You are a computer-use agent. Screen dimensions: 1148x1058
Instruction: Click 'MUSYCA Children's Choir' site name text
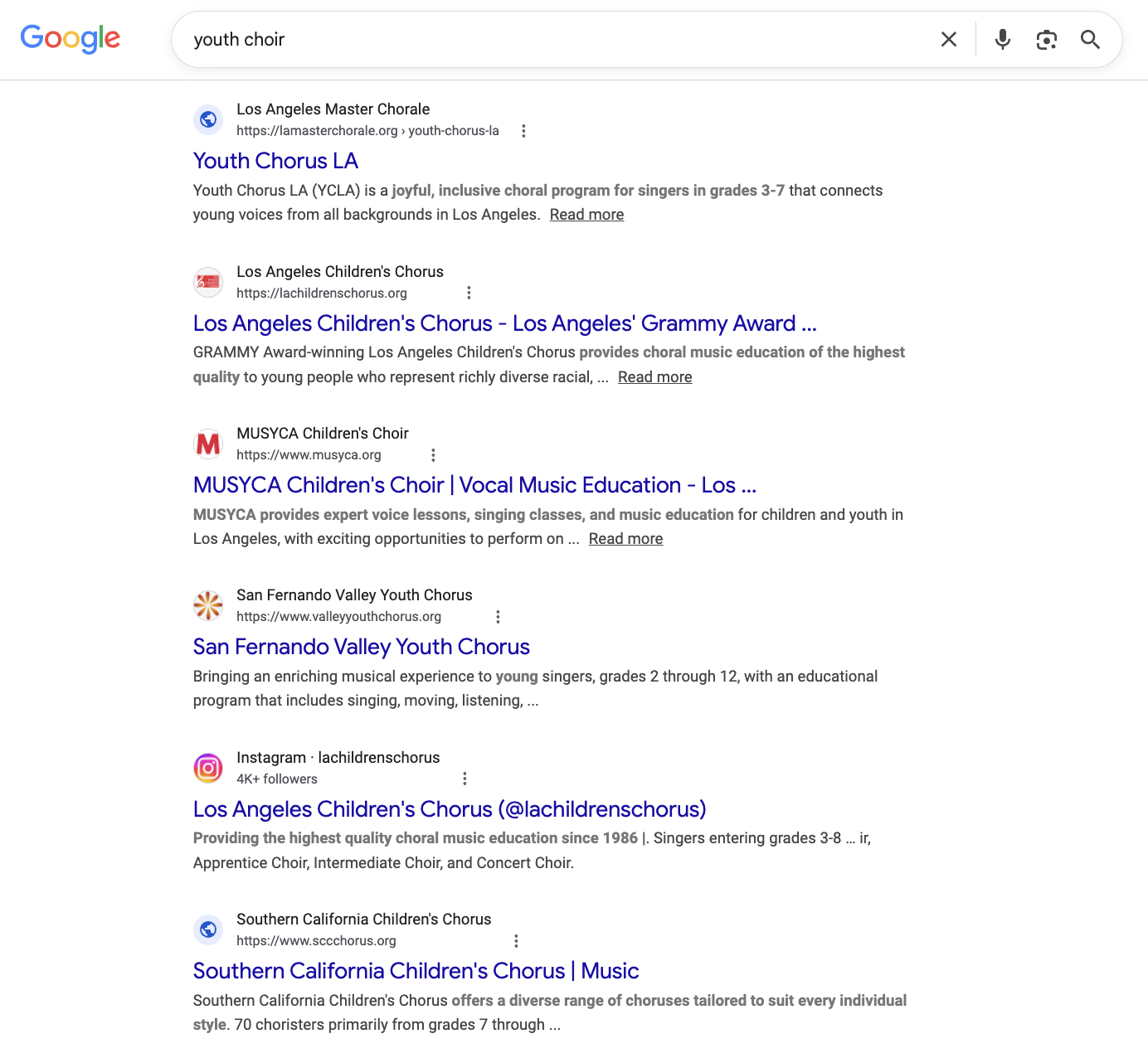click(322, 434)
